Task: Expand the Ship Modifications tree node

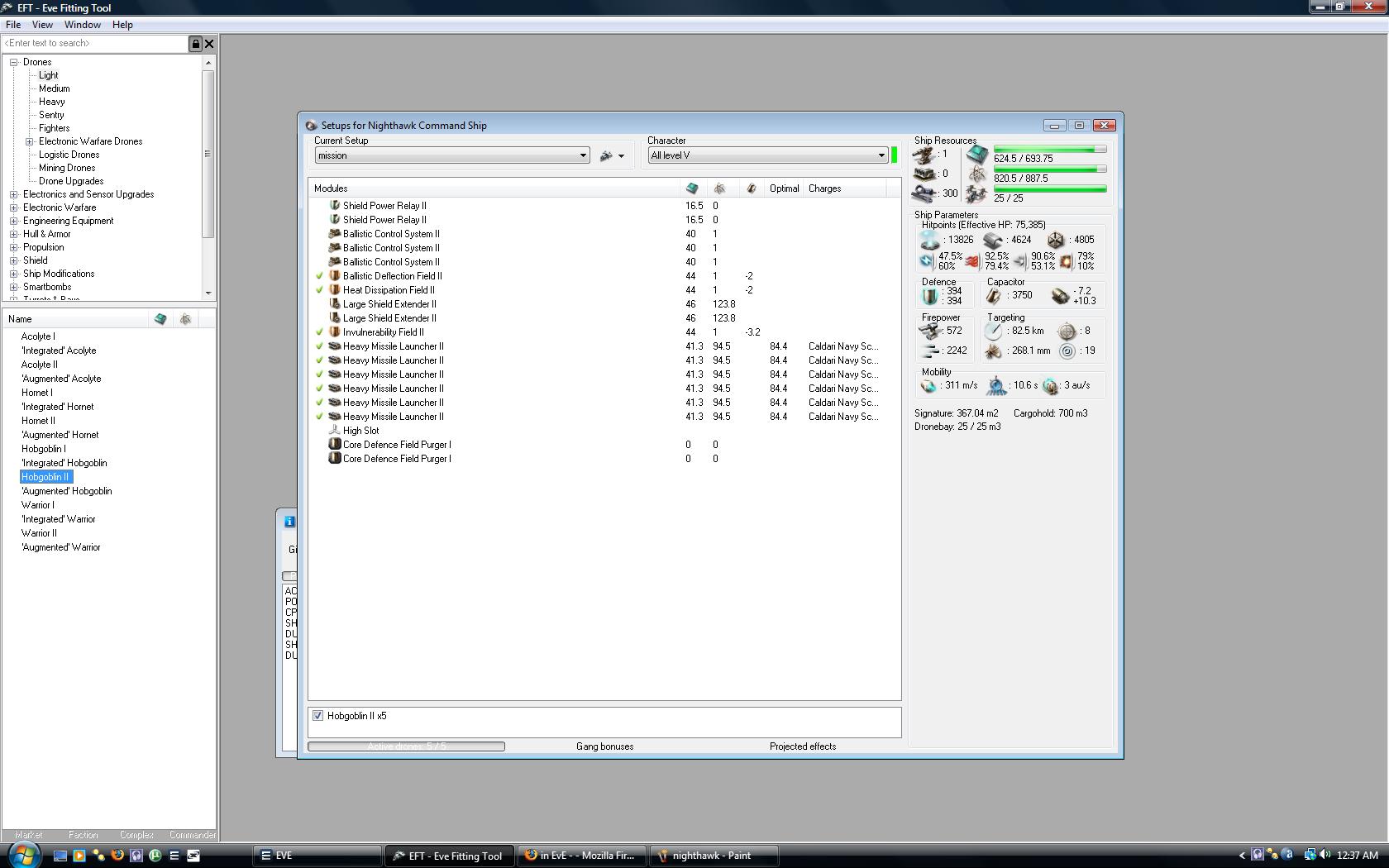Action: [x=14, y=274]
